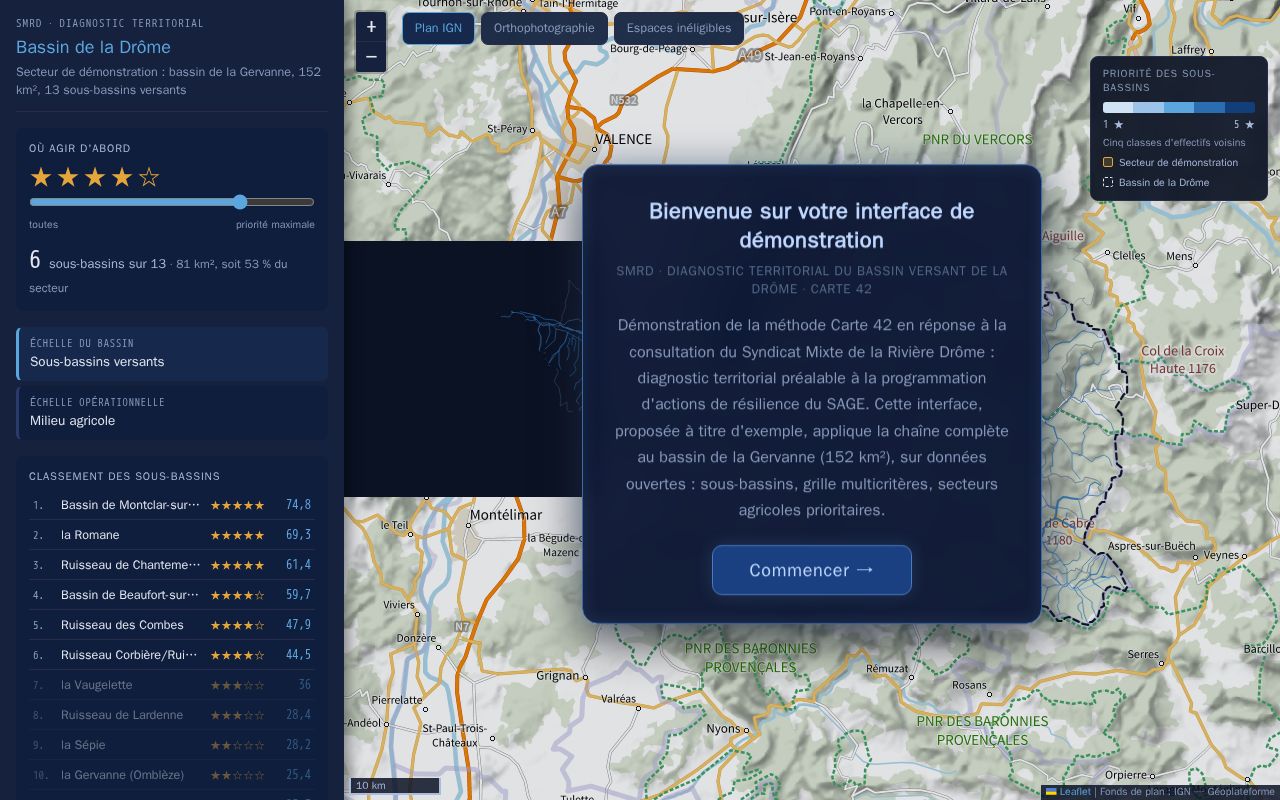Click the 'priorité maximale' slider label
Viewport: 1280px width, 800px height.
pos(275,224)
